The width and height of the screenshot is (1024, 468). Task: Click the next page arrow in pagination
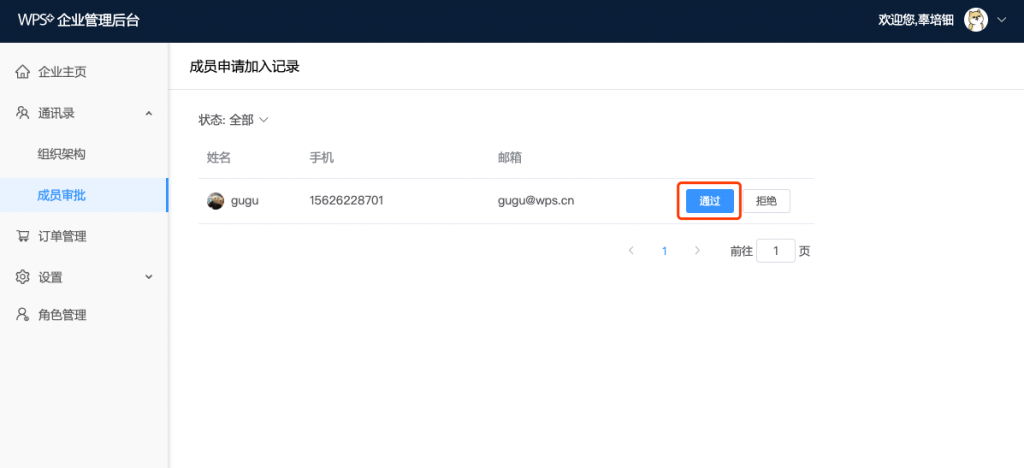pyautogui.click(x=697, y=251)
